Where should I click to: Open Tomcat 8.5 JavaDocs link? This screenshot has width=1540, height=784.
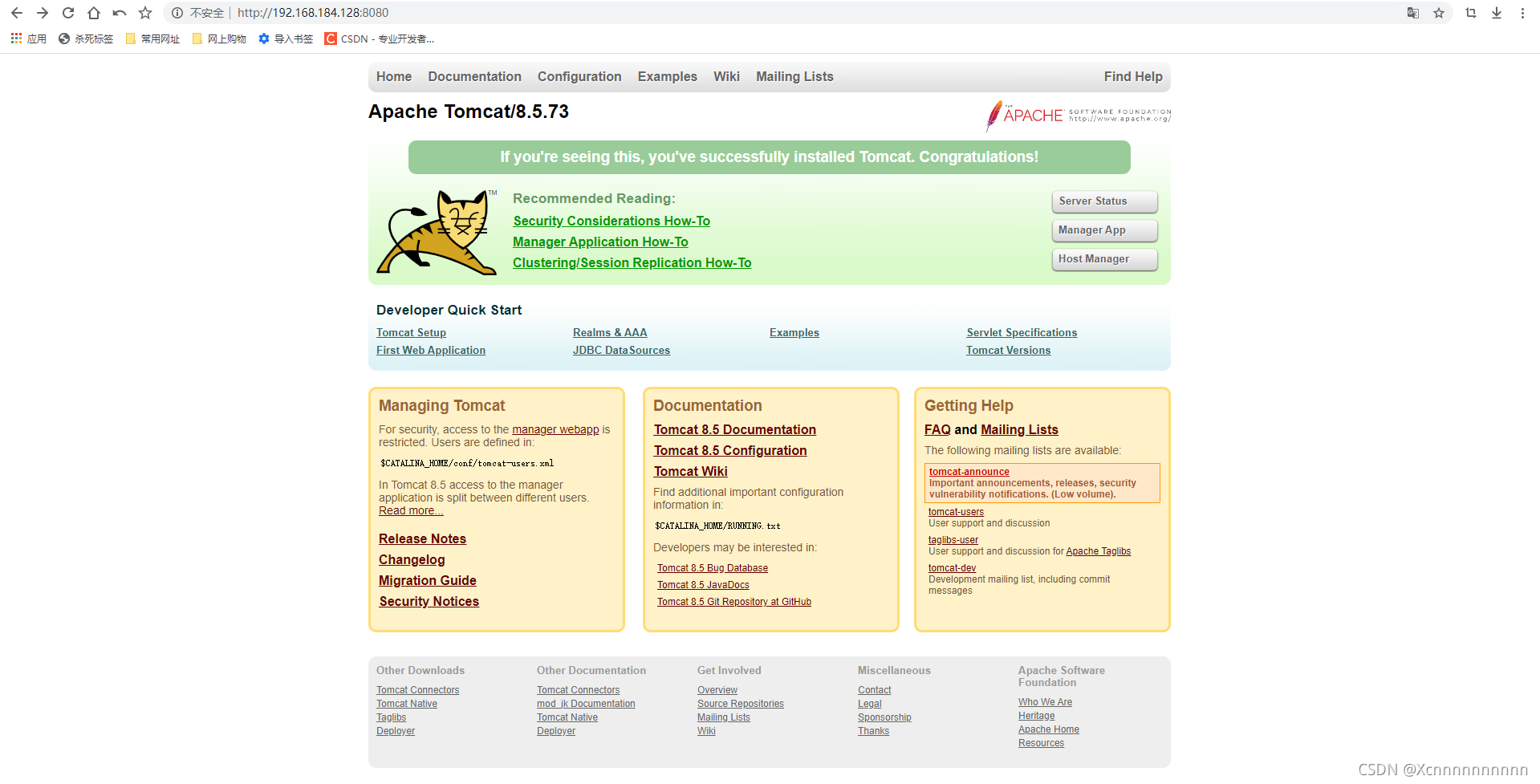[703, 585]
